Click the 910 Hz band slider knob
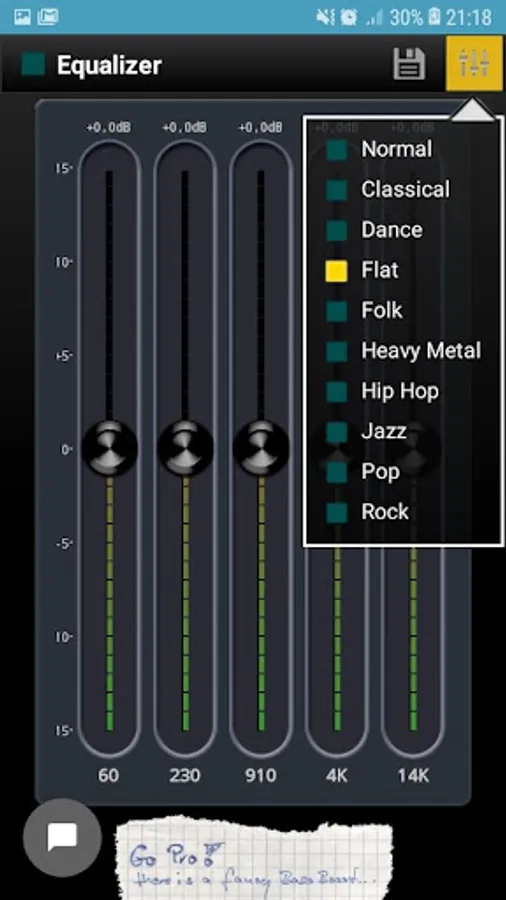Image resolution: width=506 pixels, height=900 pixels. (261, 448)
